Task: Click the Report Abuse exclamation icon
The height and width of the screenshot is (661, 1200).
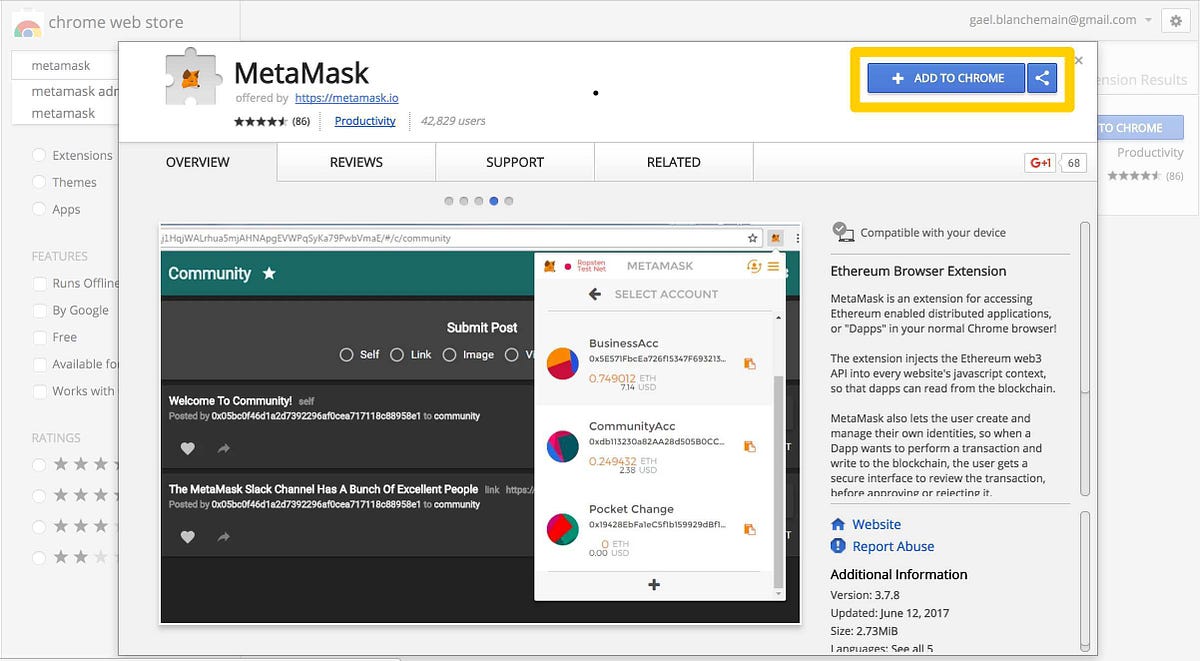Action: coord(838,546)
